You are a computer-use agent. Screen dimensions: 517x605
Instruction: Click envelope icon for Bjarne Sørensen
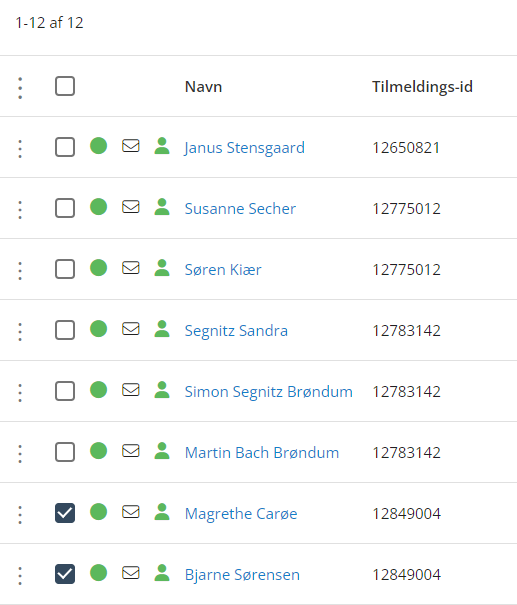tap(131, 573)
